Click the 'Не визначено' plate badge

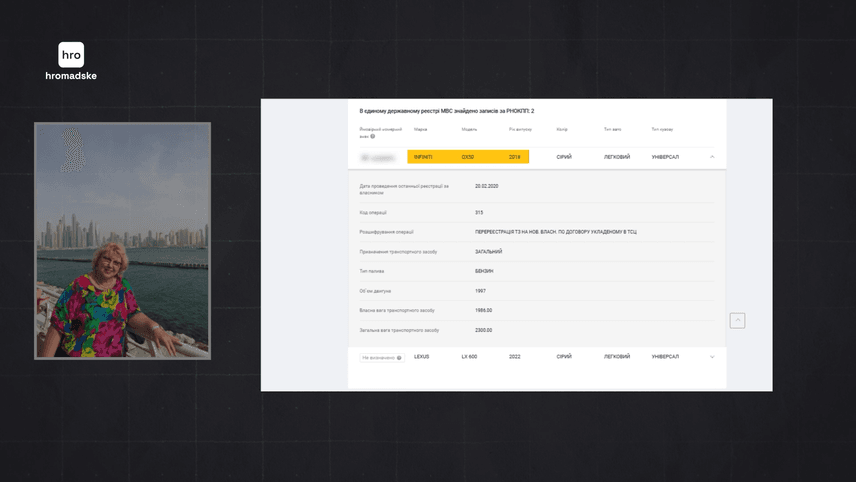pyautogui.click(x=378, y=357)
